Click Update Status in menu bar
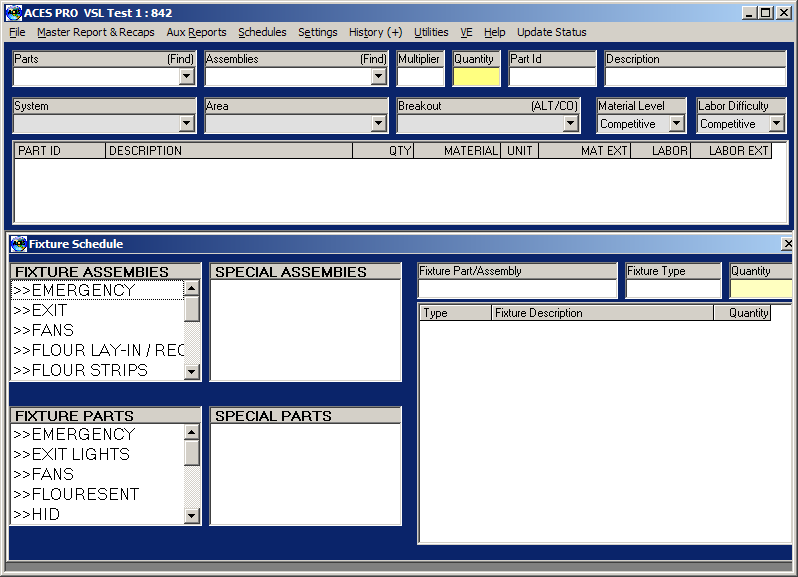Viewport: 798px width, 577px height. 552,32
